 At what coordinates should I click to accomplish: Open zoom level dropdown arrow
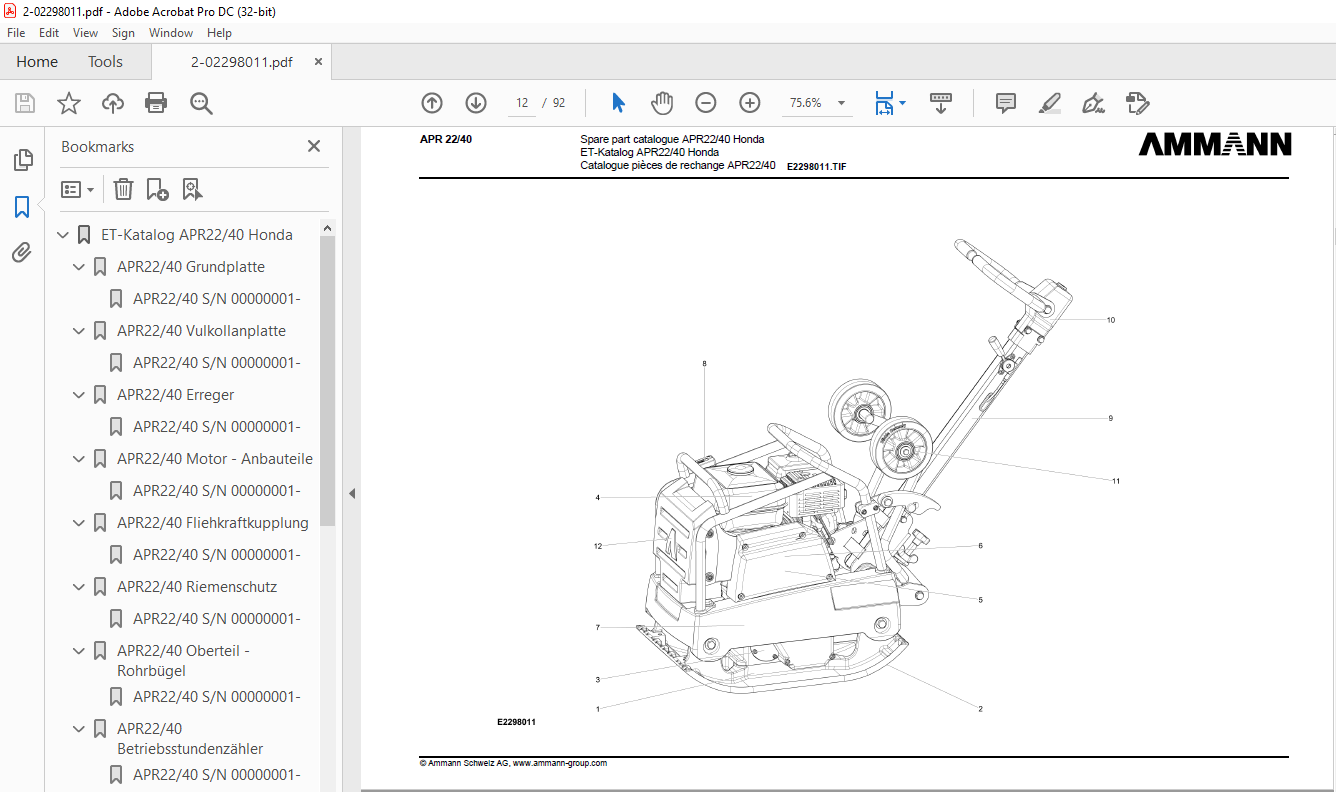coord(841,103)
